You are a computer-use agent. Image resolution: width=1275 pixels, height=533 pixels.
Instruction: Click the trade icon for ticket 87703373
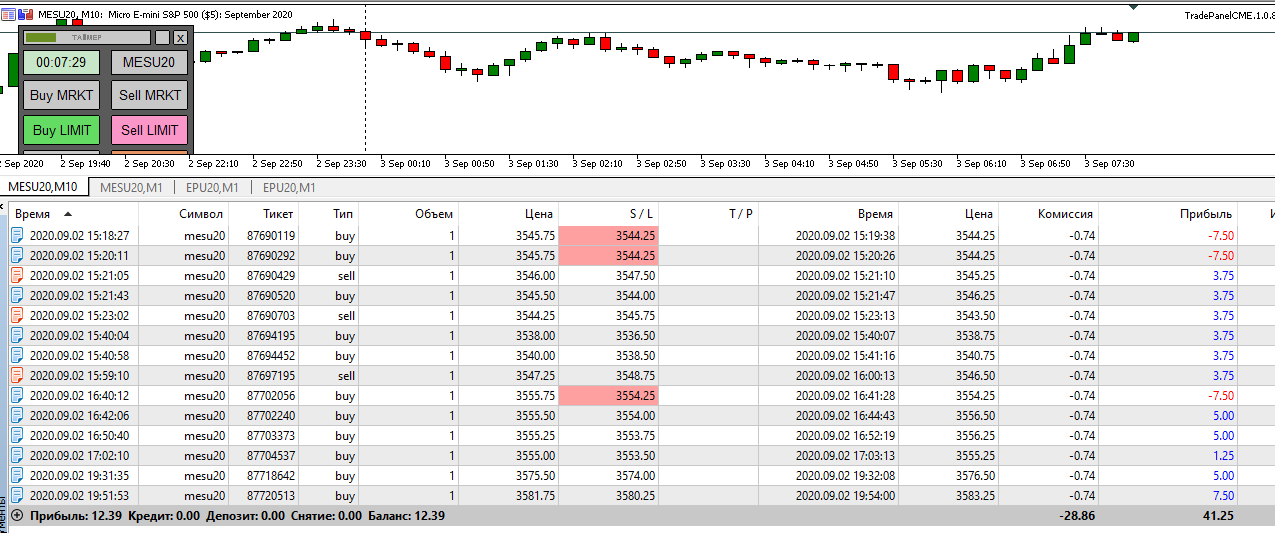[17, 435]
